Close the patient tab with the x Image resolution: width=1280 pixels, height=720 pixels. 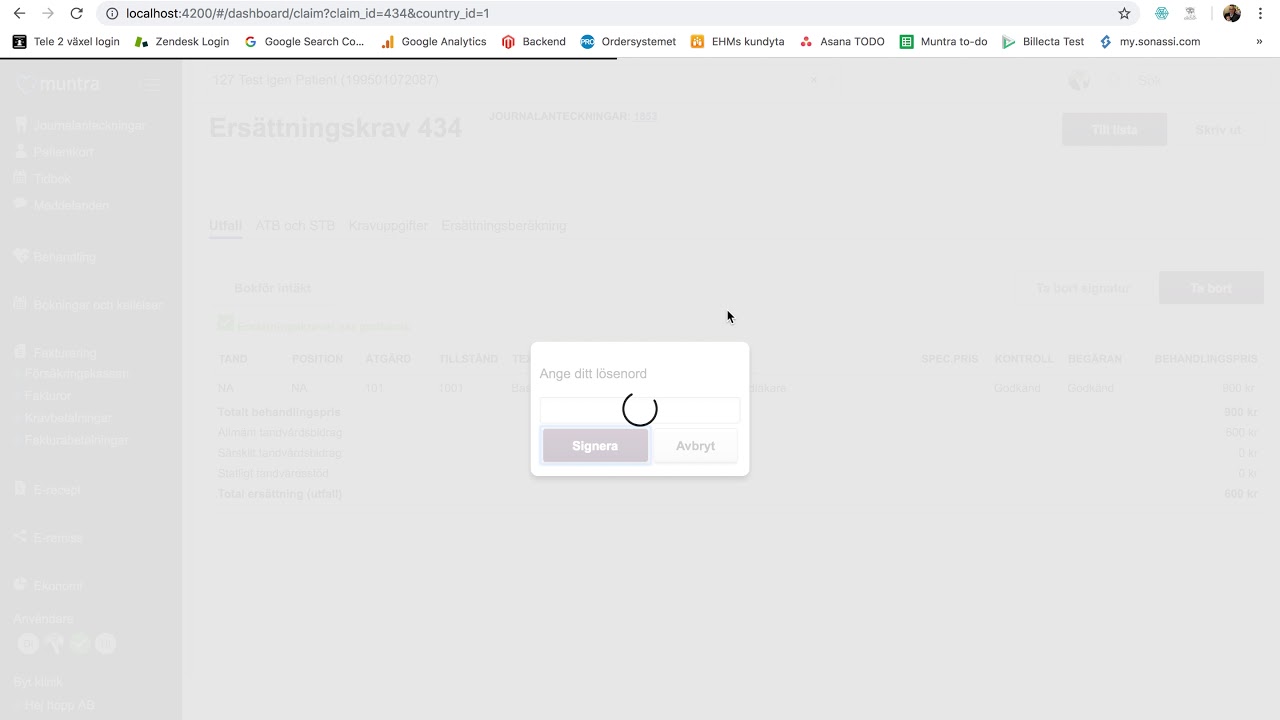tap(814, 80)
